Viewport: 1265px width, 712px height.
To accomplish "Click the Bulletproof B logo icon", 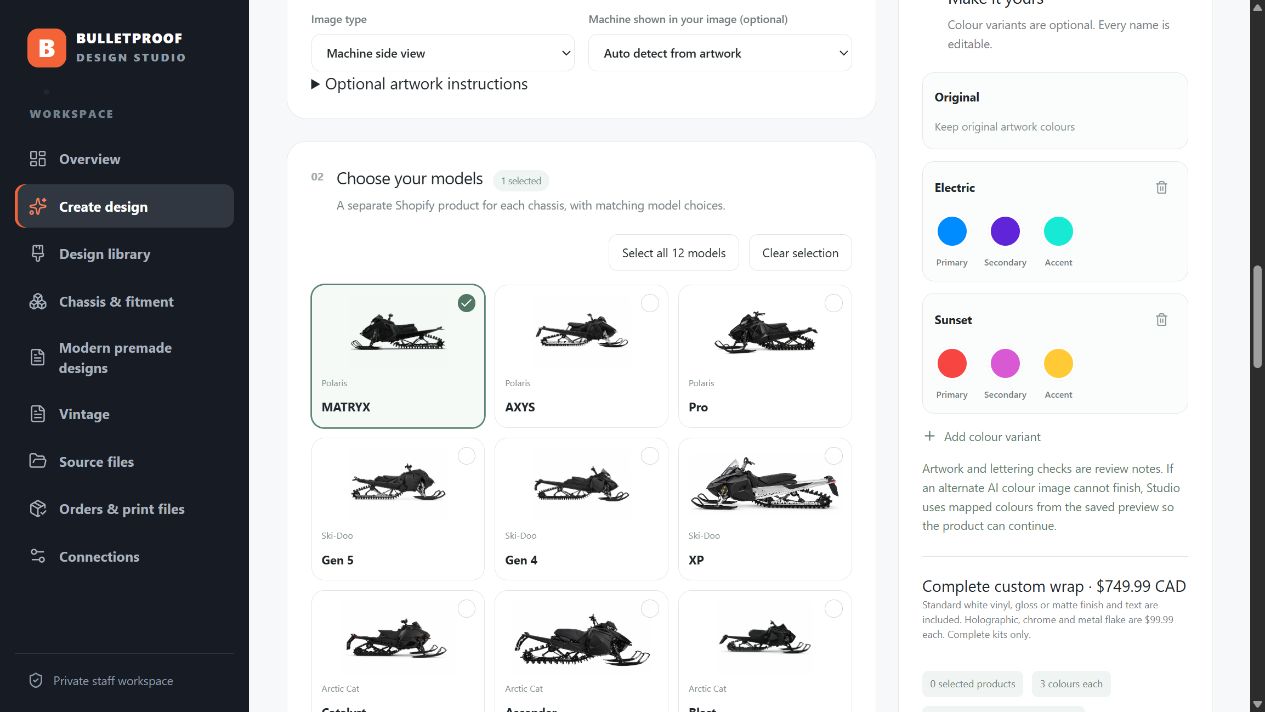I will point(46,47).
